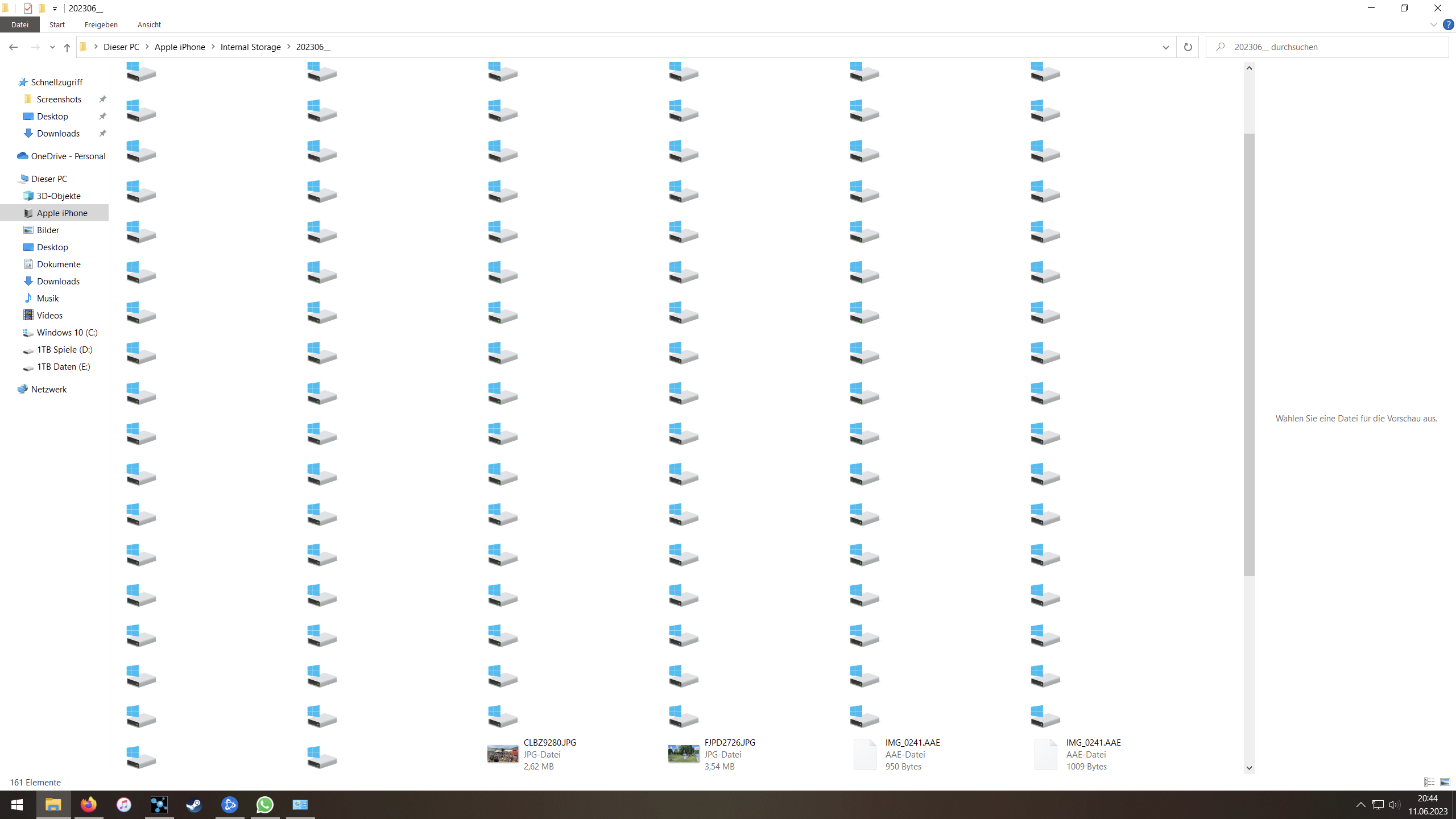Select 1TB Daten (E:) in the navigation pane
Image resolution: width=1456 pixels, height=819 pixels.
63,367
